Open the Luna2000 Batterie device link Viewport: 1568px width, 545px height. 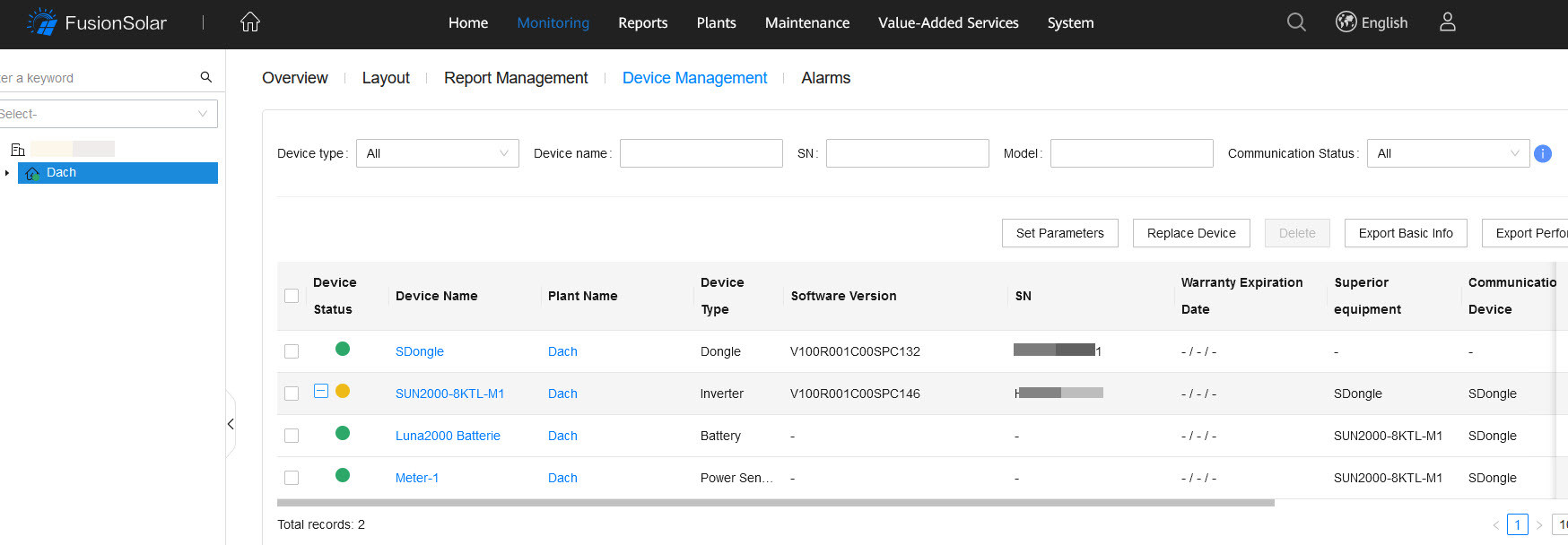pos(448,436)
